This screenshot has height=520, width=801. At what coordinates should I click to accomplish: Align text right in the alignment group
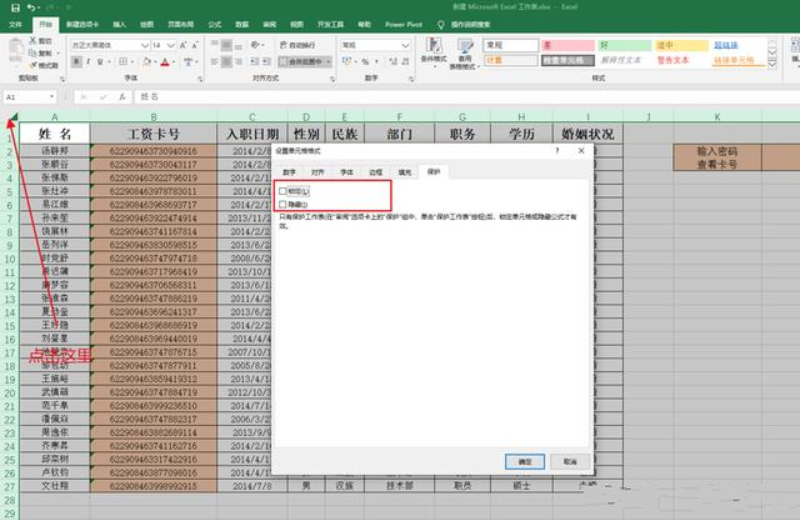(239, 62)
